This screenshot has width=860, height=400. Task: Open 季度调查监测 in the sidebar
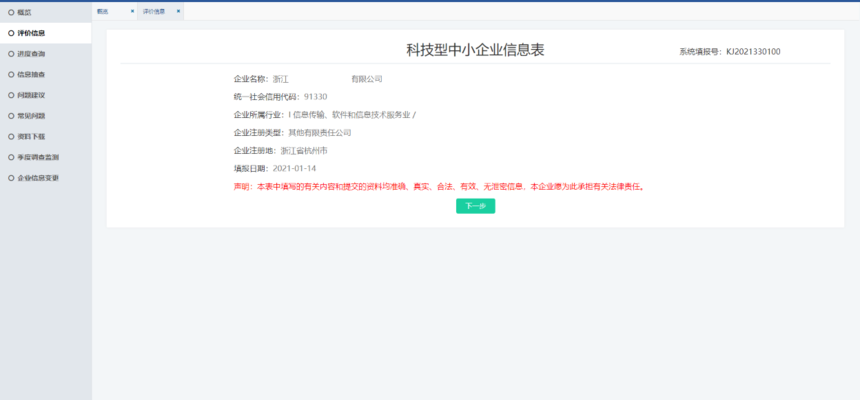(45, 157)
